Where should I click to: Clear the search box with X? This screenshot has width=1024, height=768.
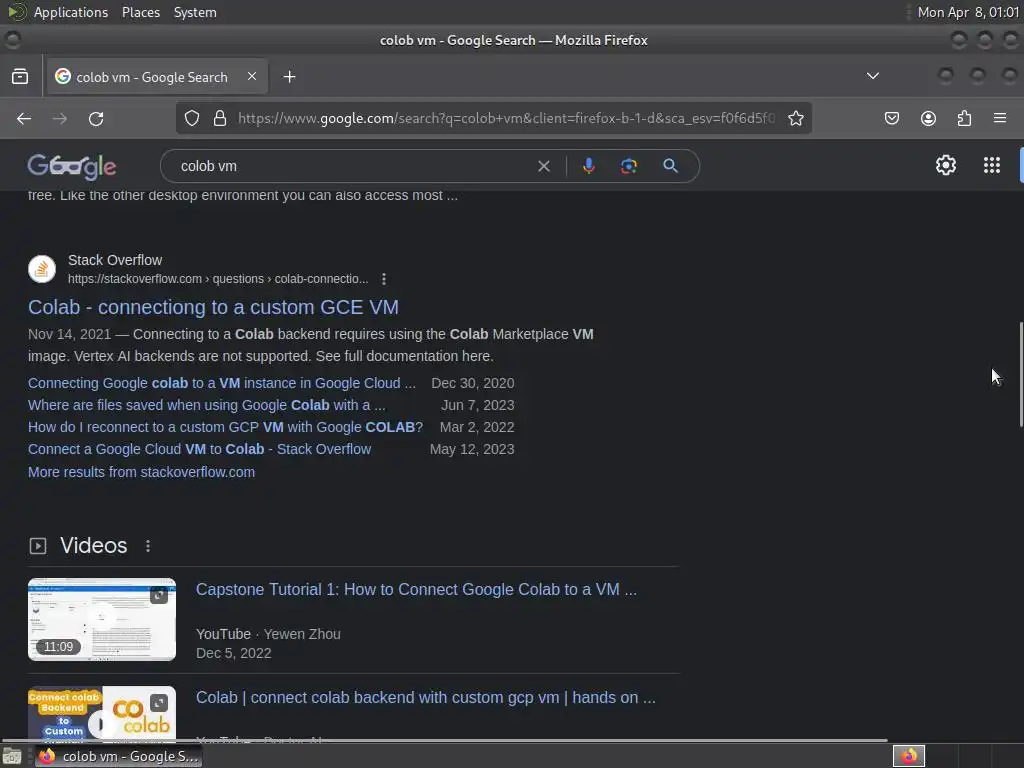point(543,167)
